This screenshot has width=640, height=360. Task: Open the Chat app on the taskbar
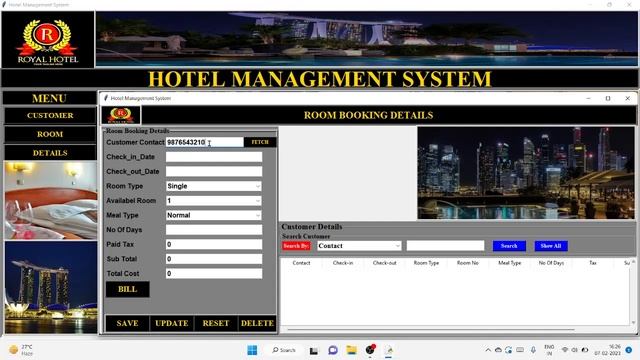click(333, 350)
